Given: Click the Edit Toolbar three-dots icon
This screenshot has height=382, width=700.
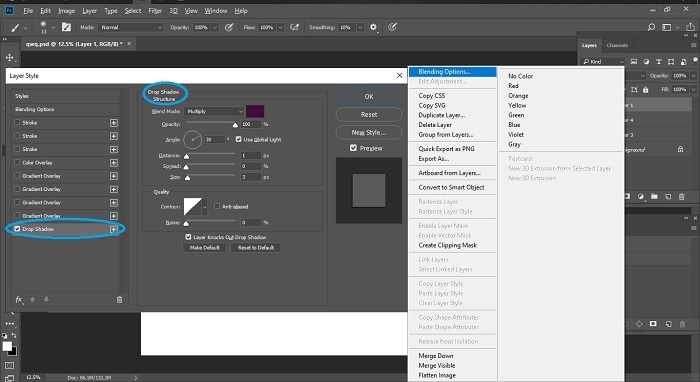Looking at the screenshot, I should [10, 324].
